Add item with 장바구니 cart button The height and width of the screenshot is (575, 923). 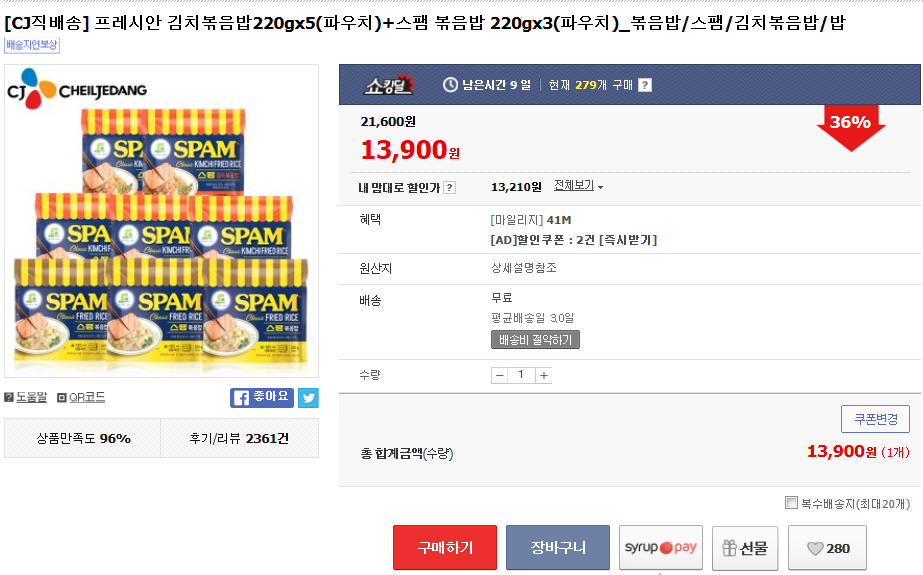tap(557, 548)
